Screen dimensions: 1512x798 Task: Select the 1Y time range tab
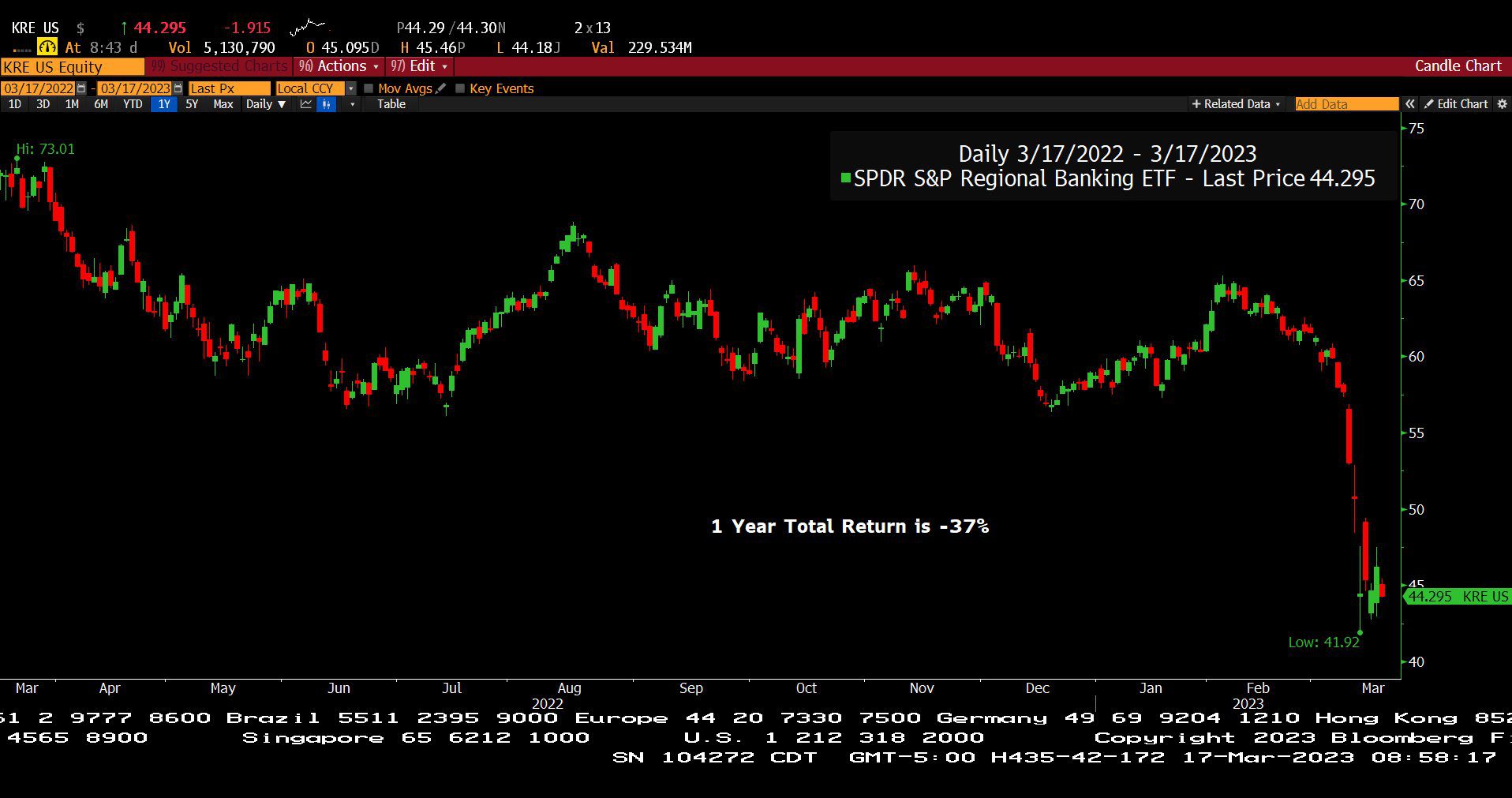click(x=164, y=104)
